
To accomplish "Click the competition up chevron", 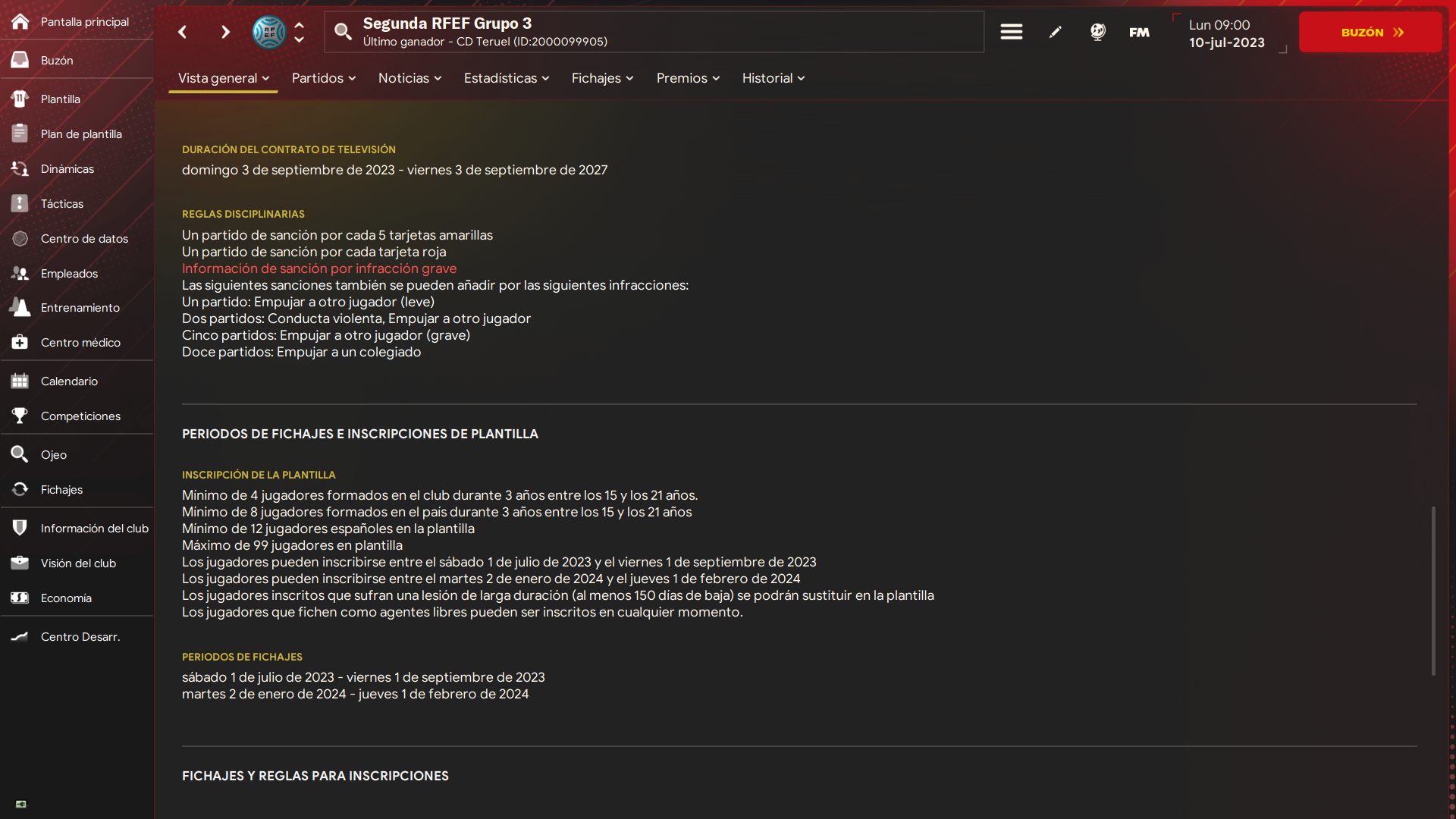I will tap(300, 24).
